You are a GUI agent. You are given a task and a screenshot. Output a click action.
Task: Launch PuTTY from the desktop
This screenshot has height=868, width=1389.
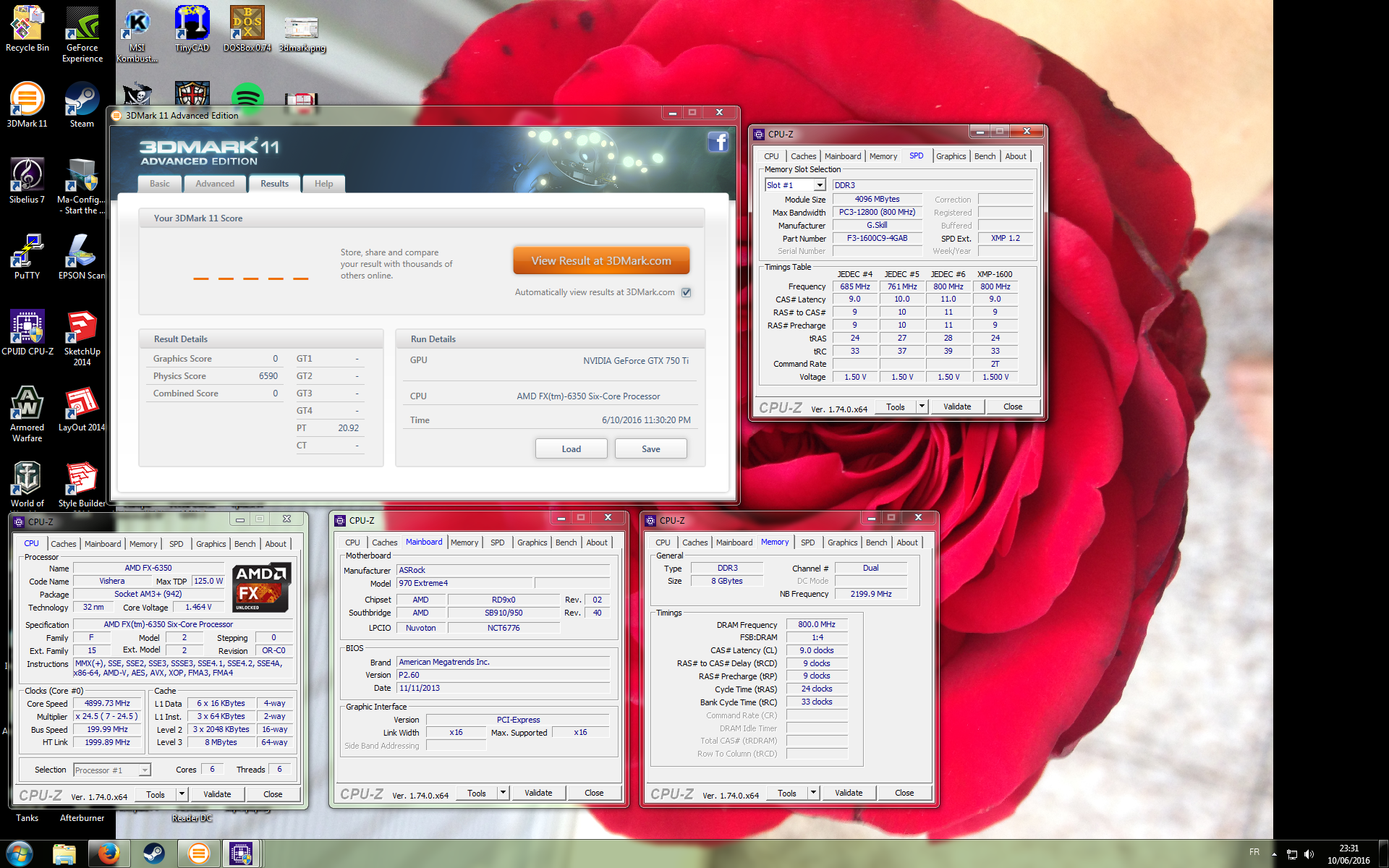tap(27, 257)
